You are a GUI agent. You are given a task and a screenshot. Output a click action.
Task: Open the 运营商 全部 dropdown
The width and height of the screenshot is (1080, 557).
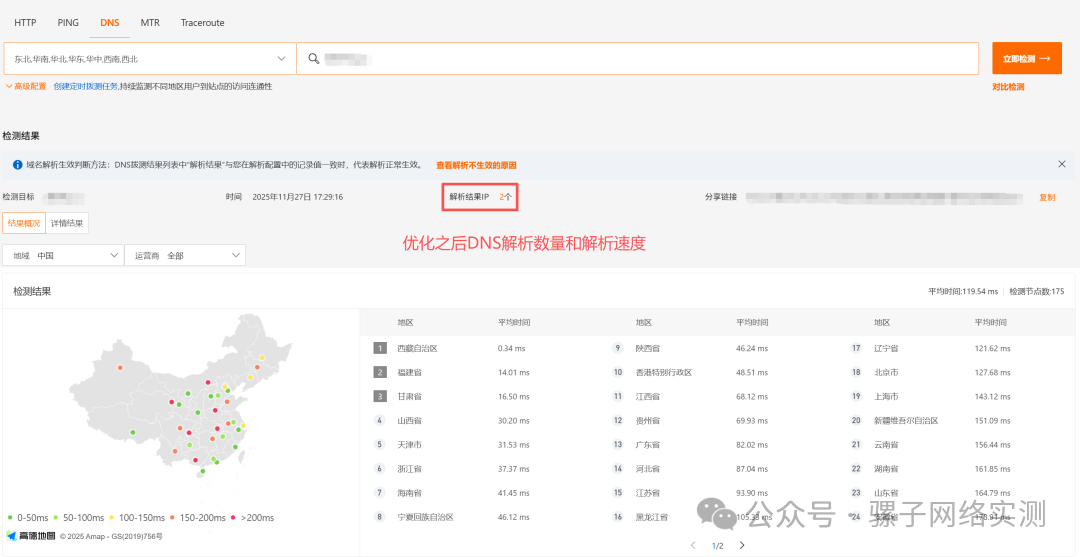click(x=185, y=255)
